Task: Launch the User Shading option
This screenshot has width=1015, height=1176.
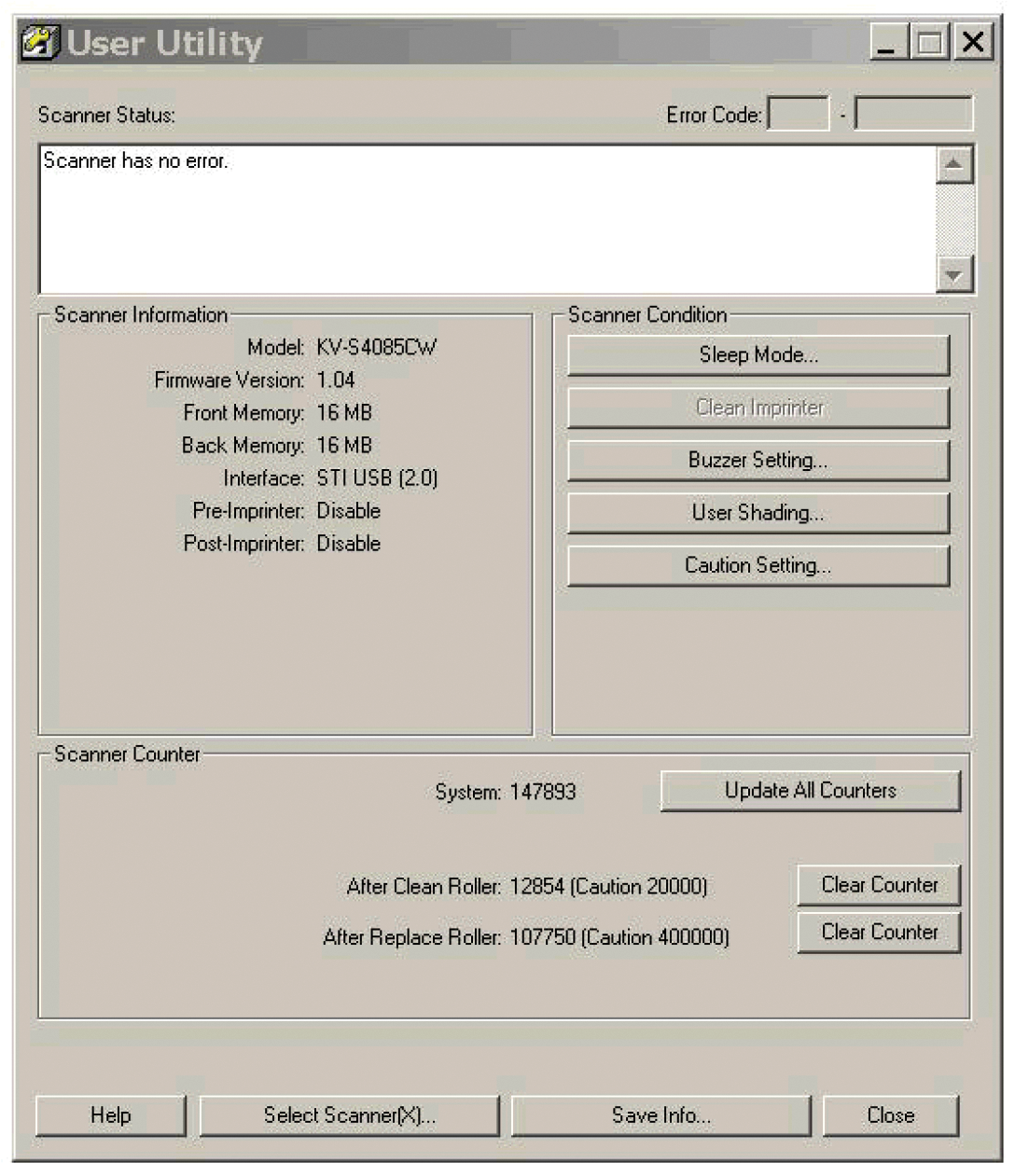Action: (x=758, y=513)
